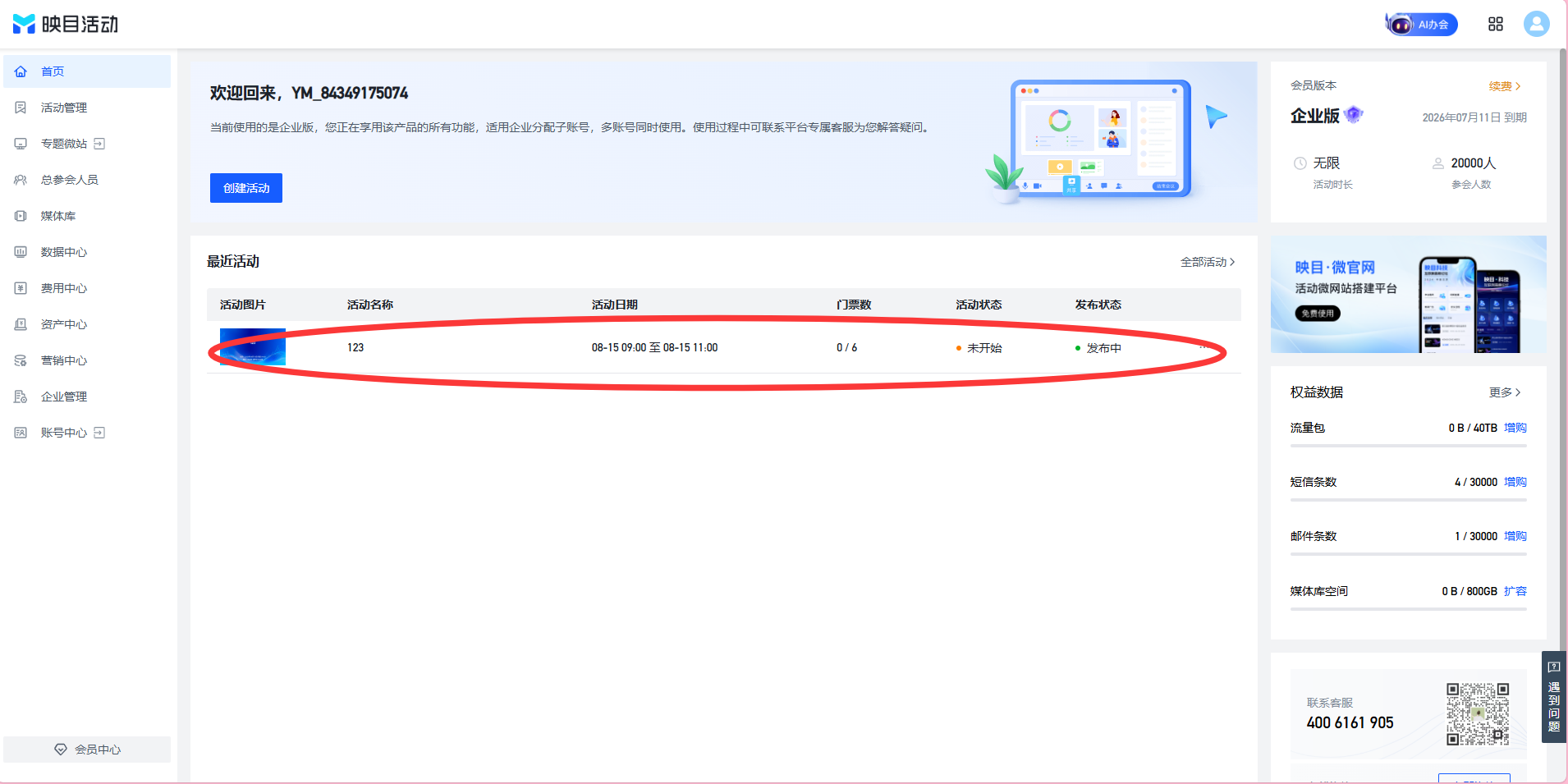Open the activity 123 thumbnail image

(253, 347)
